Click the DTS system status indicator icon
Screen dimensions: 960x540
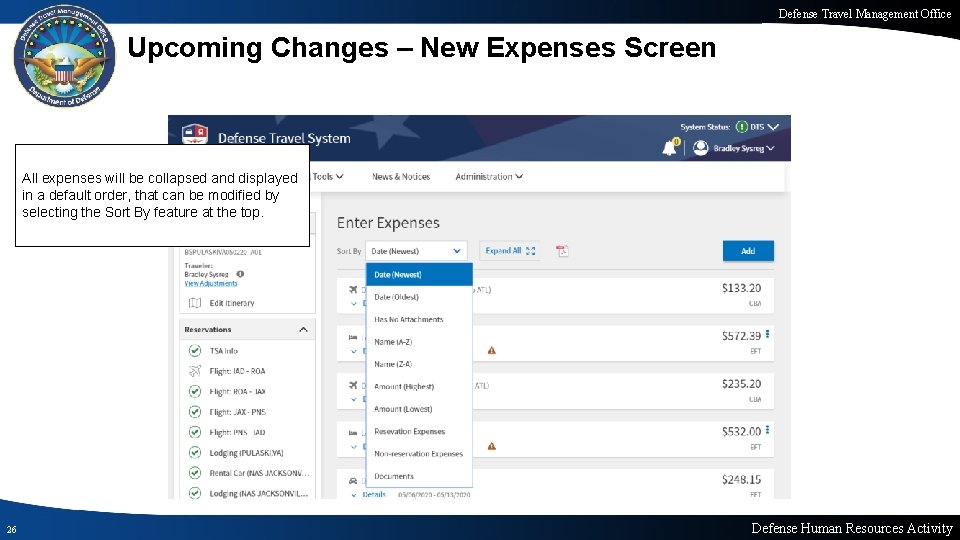click(741, 127)
